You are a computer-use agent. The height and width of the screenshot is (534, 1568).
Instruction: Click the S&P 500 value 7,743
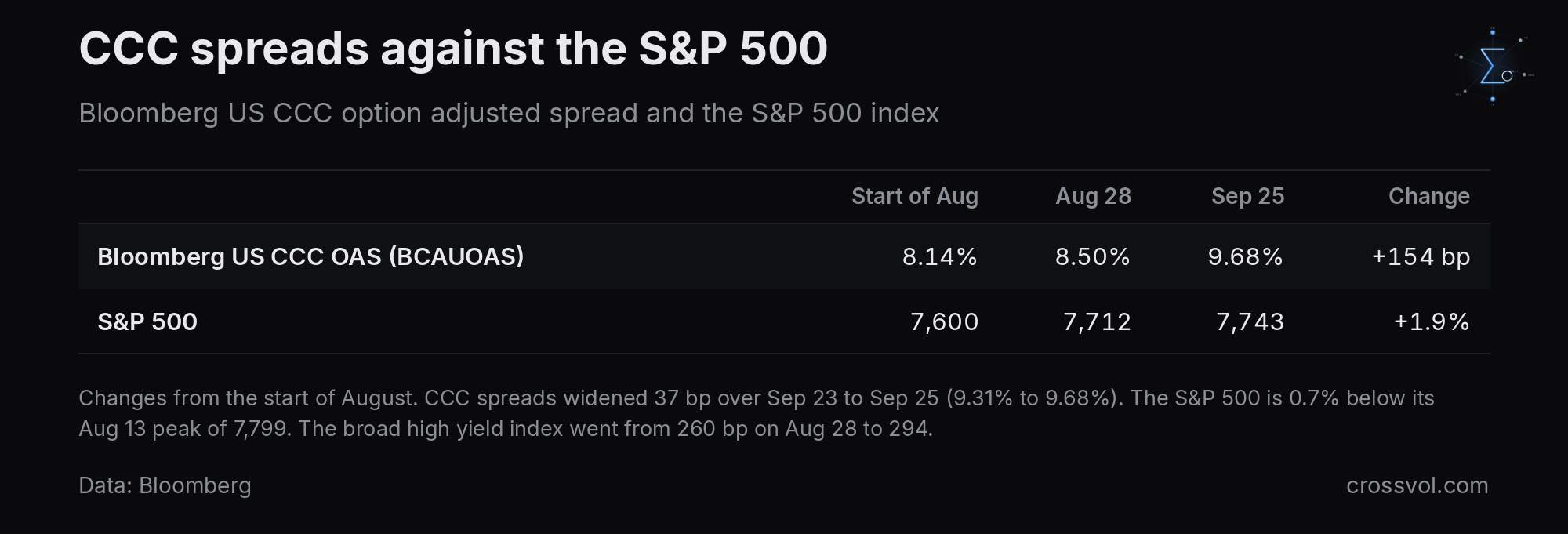click(1250, 321)
